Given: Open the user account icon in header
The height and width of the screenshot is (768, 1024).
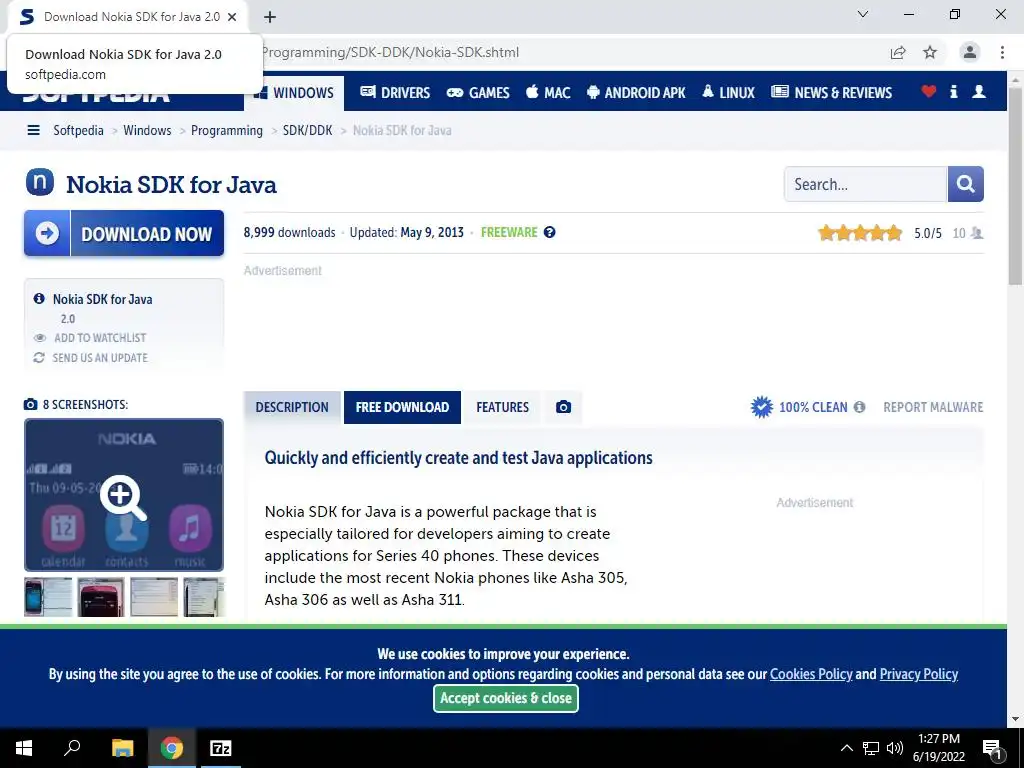Looking at the screenshot, I should (x=979, y=91).
